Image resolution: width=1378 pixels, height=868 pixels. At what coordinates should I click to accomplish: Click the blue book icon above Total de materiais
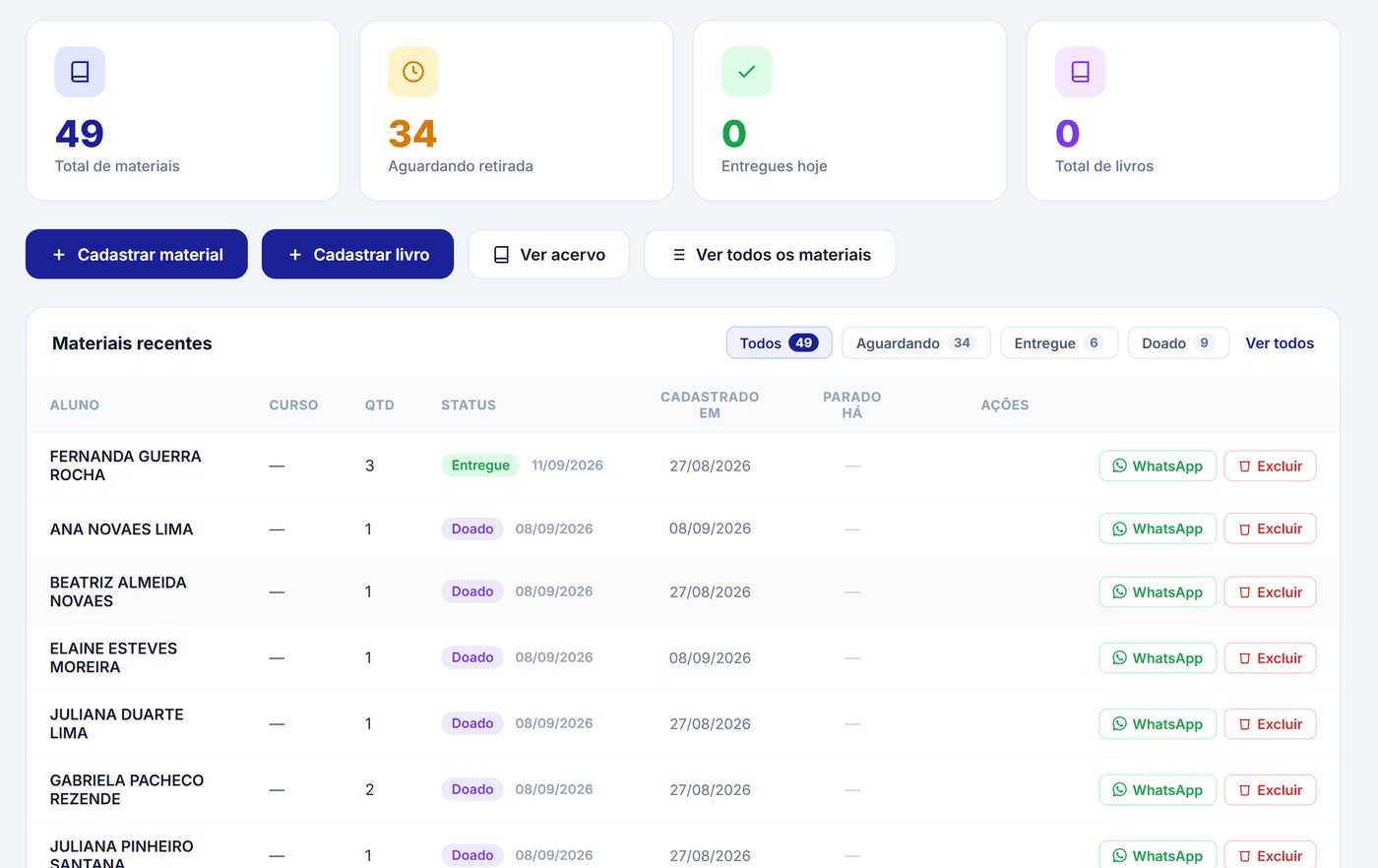[80, 72]
